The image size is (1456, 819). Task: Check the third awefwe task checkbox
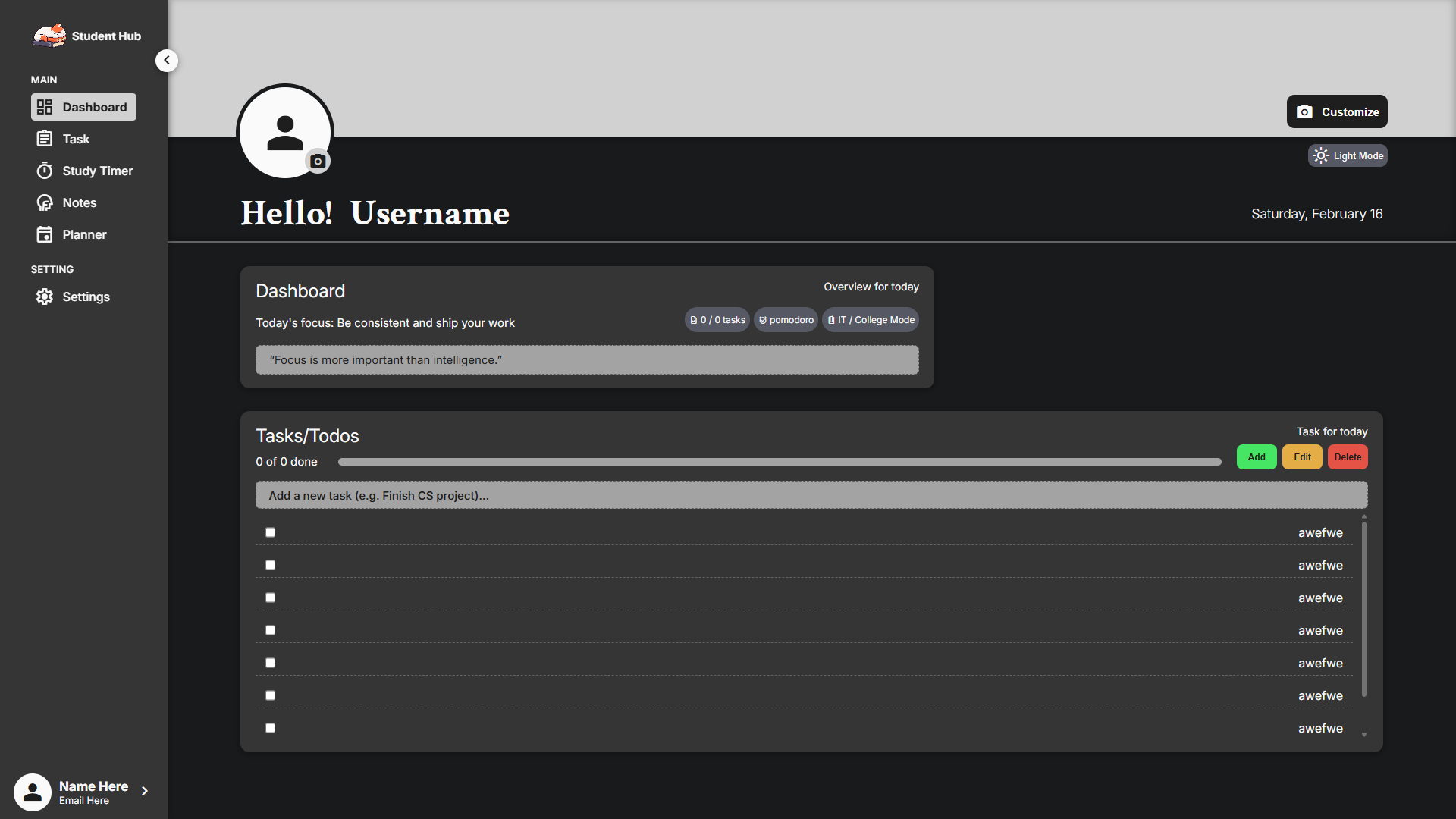click(x=270, y=598)
